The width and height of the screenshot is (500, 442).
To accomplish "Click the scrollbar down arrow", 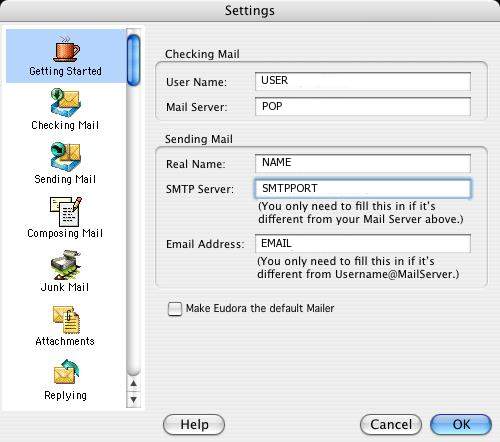I will pos(134,399).
